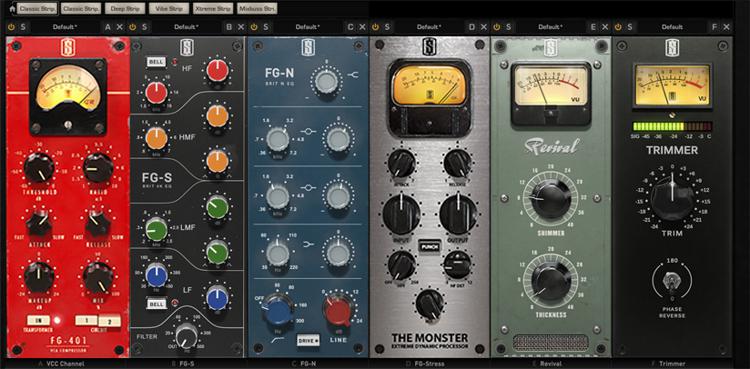This screenshot has height=369, width=750.
Task: Click the FG-401 Makeup knob
Action: [x=39, y=278]
